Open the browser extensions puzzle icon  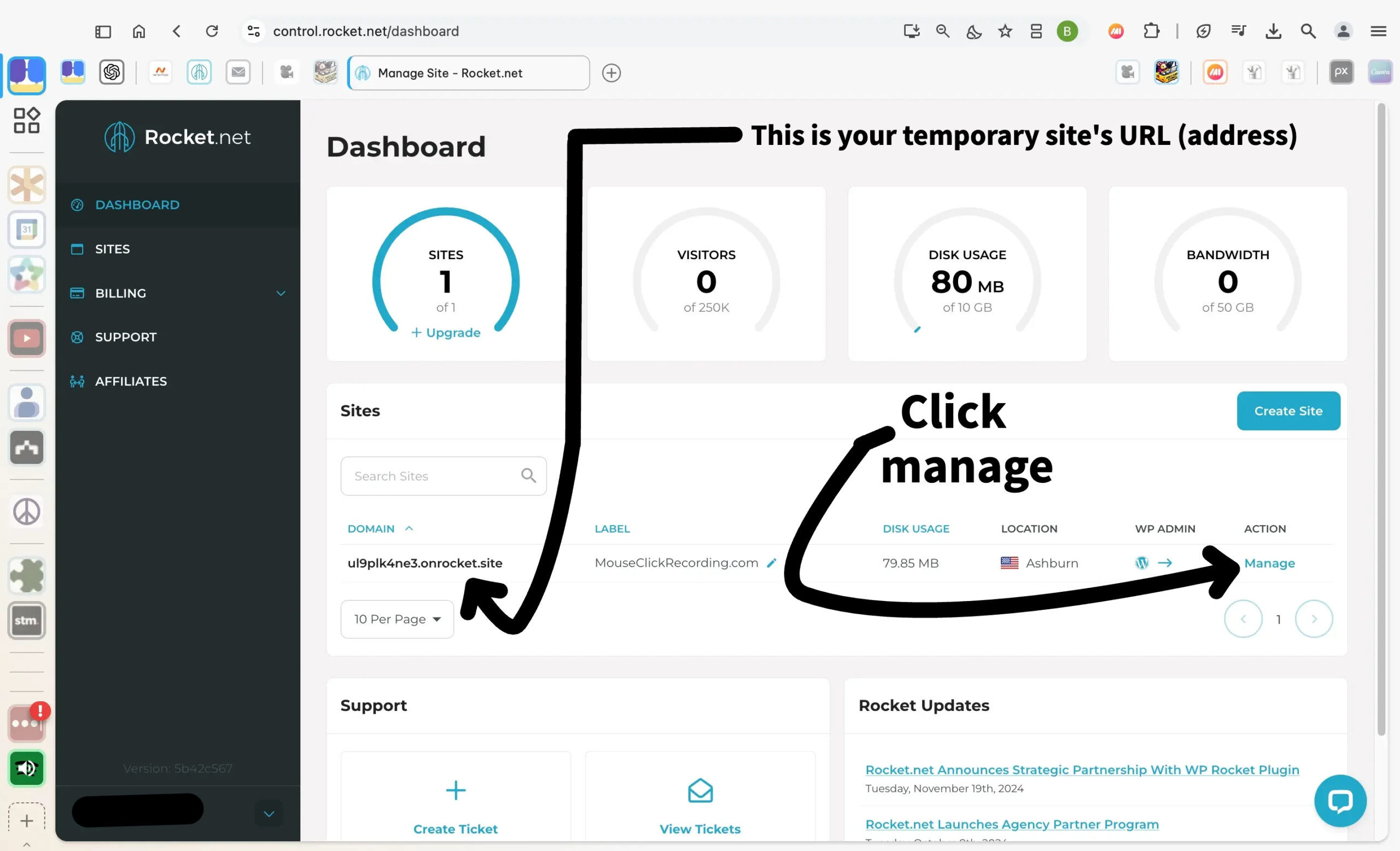[1151, 31]
